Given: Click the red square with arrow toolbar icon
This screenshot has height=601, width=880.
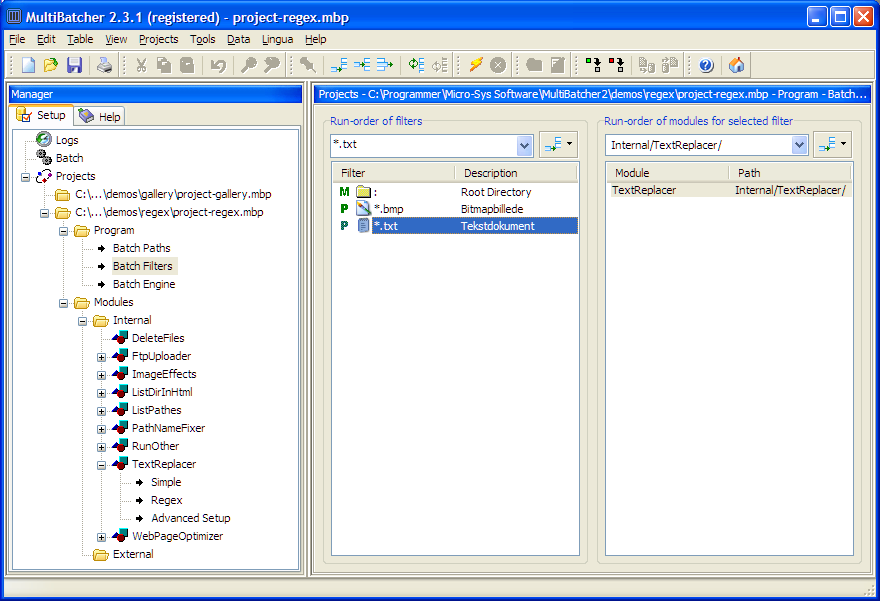Looking at the screenshot, I should (617, 65).
